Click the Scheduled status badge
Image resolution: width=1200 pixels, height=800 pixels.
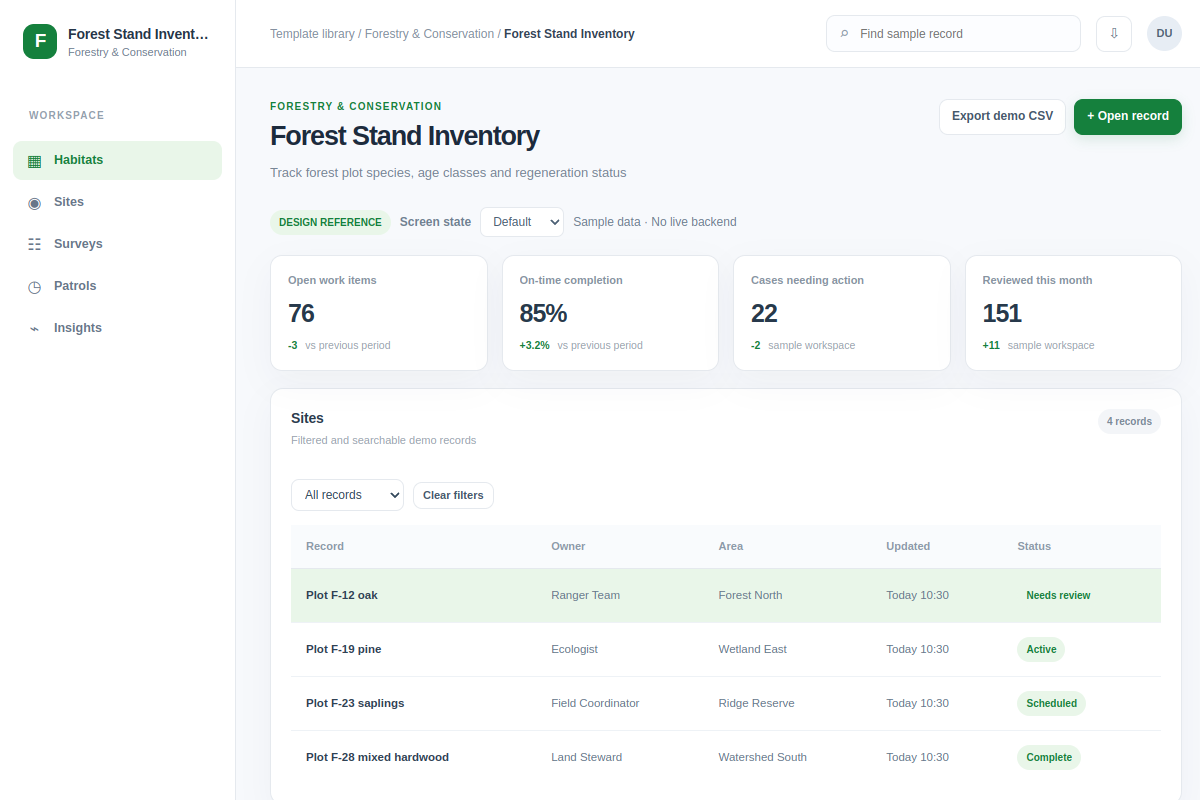pos(1051,703)
